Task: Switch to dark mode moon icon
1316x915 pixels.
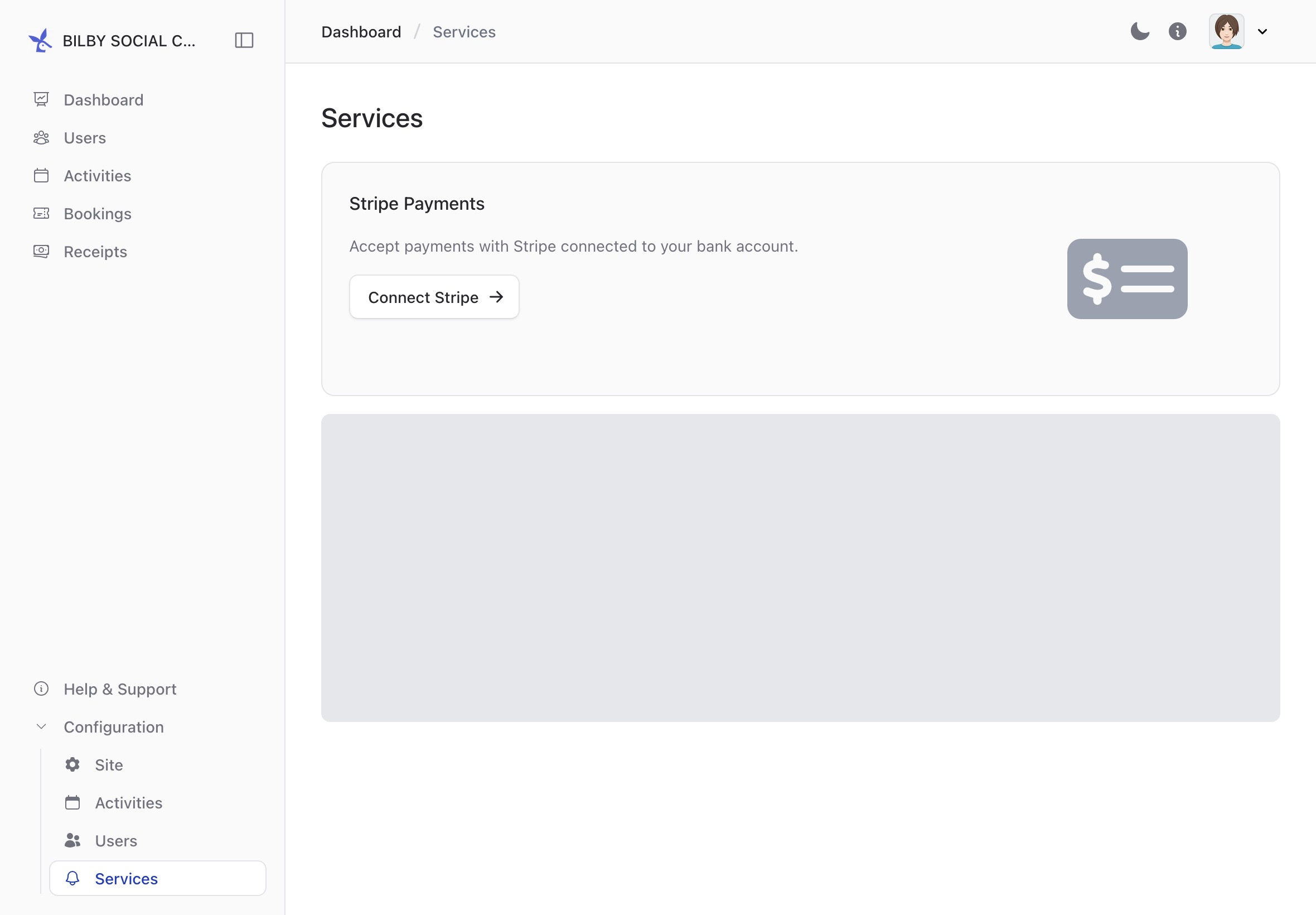Action: [x=1140, y=32]
